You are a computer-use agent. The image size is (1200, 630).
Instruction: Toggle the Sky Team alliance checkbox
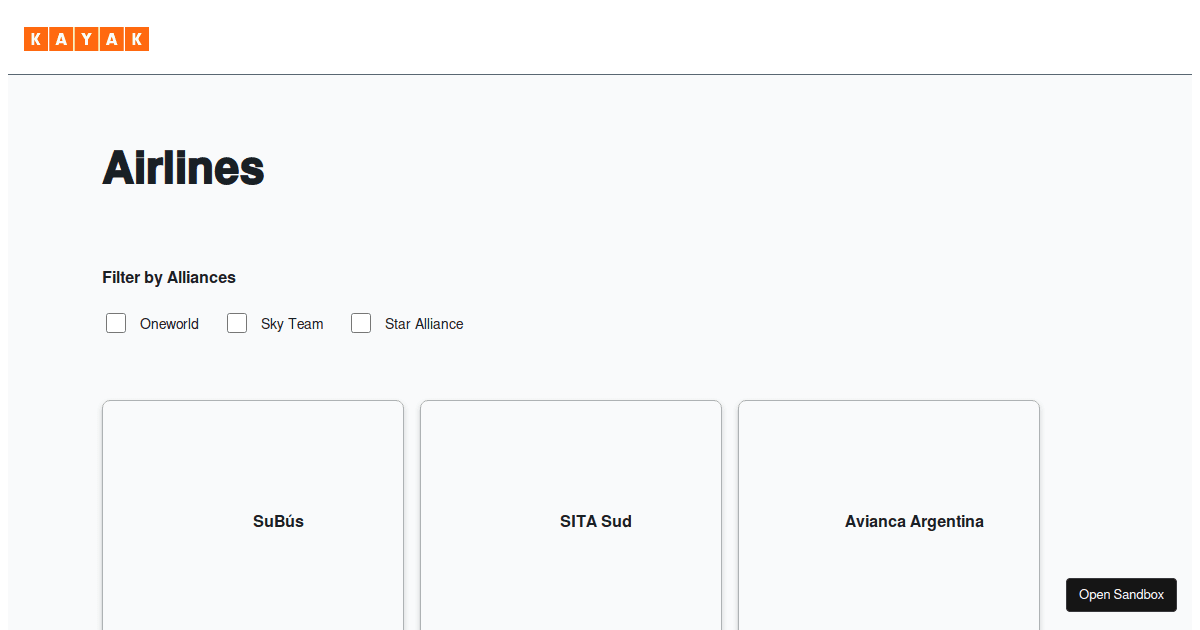237,323
